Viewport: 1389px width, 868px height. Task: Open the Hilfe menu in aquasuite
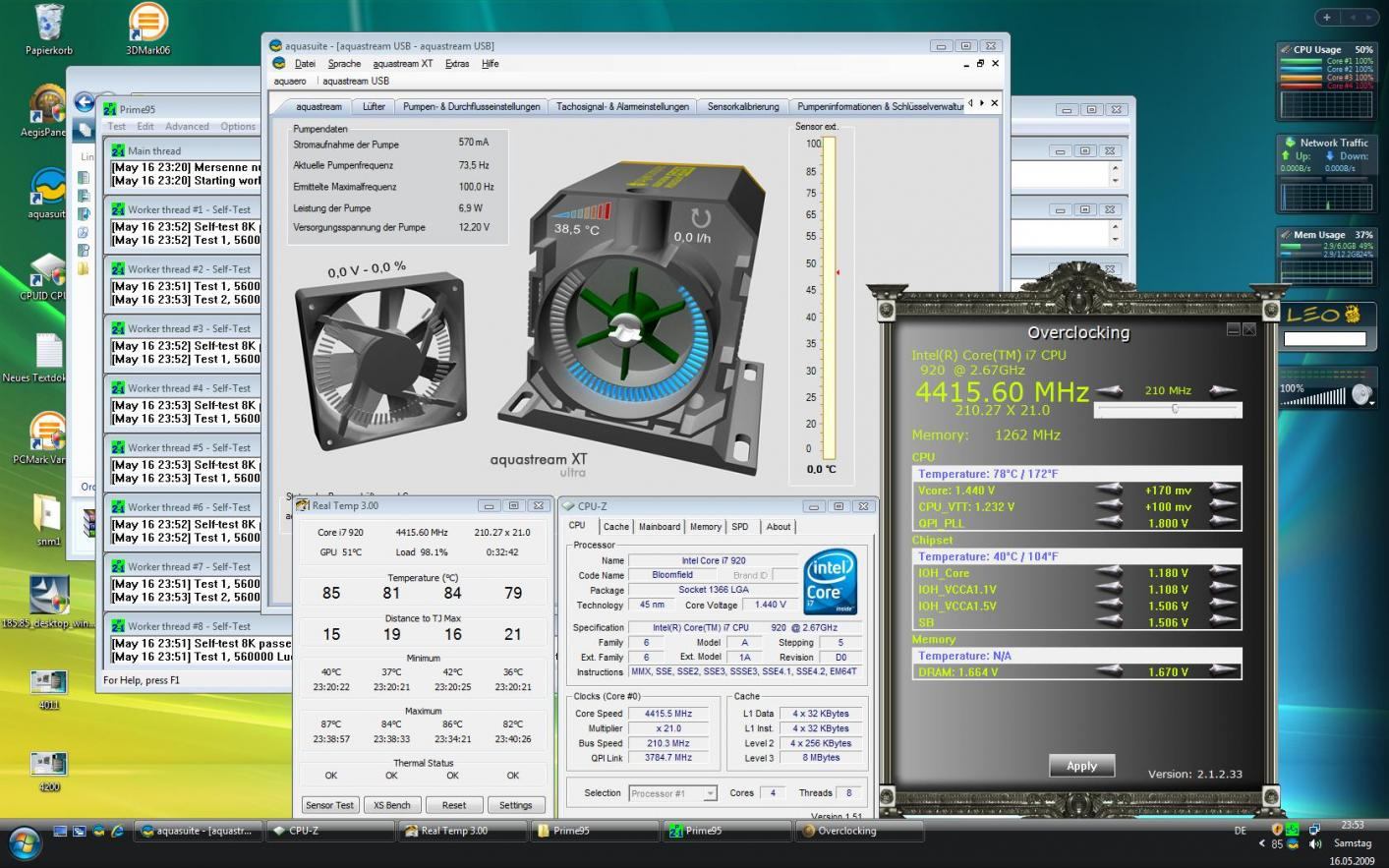pos(491,64)
